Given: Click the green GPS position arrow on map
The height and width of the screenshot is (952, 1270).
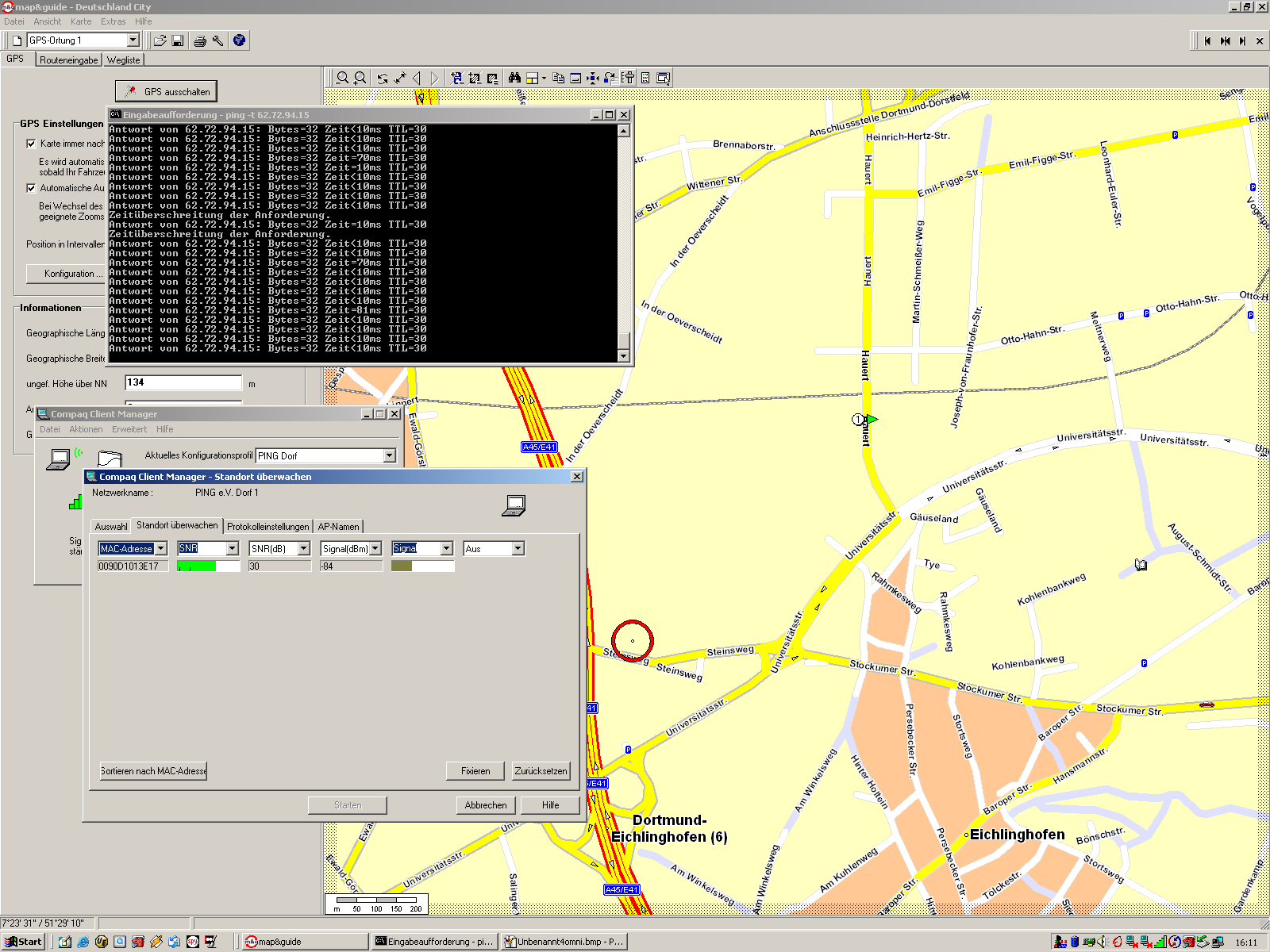Looking at the screenshot, I should pyautogui.click(x=872, y=419).
